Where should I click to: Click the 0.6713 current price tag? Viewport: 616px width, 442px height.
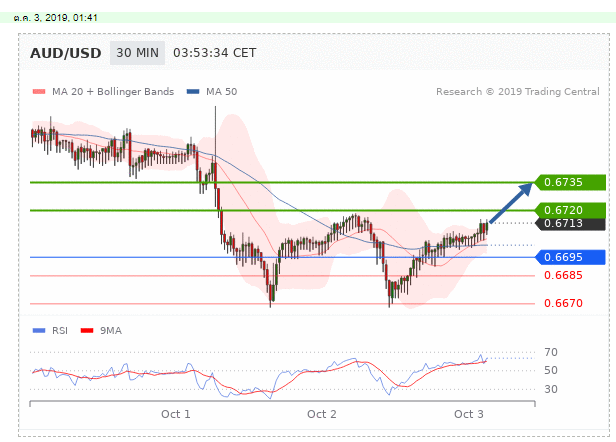[570, 223]
